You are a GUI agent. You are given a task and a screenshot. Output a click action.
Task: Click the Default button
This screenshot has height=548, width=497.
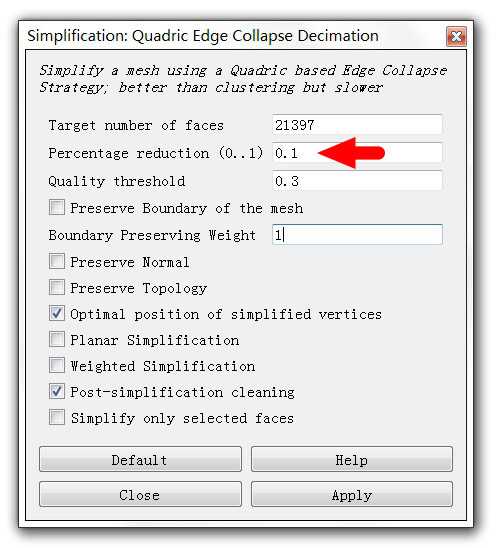(140, 460)
